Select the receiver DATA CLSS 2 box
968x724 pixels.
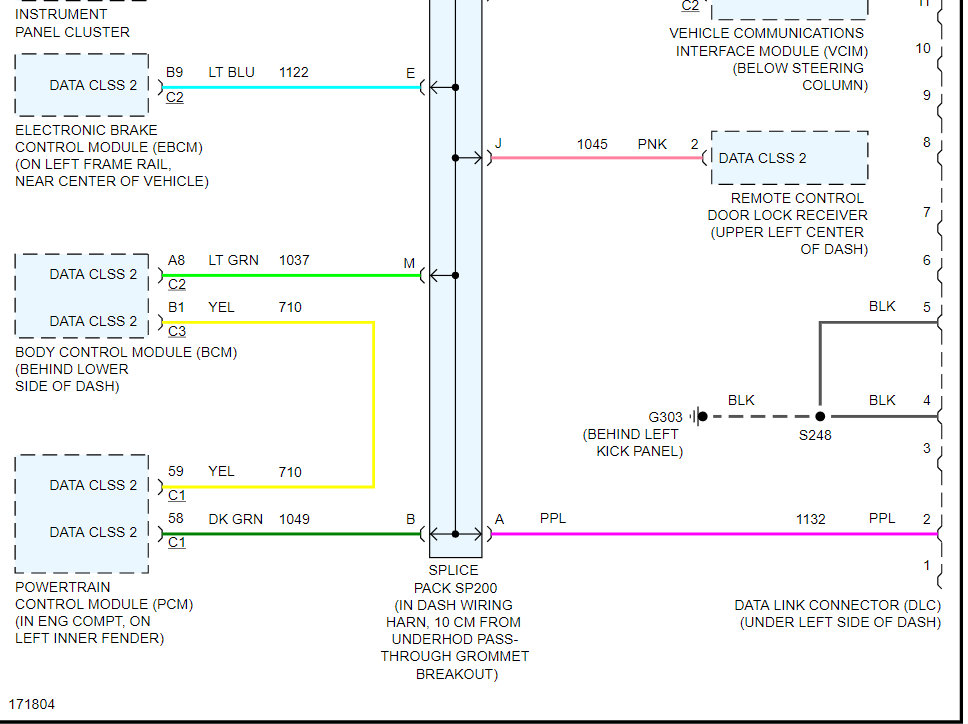point(790,158)
